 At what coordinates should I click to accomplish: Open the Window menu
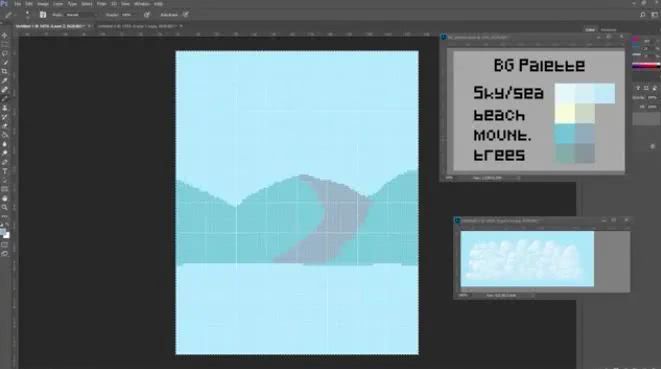tap(142, 4)
